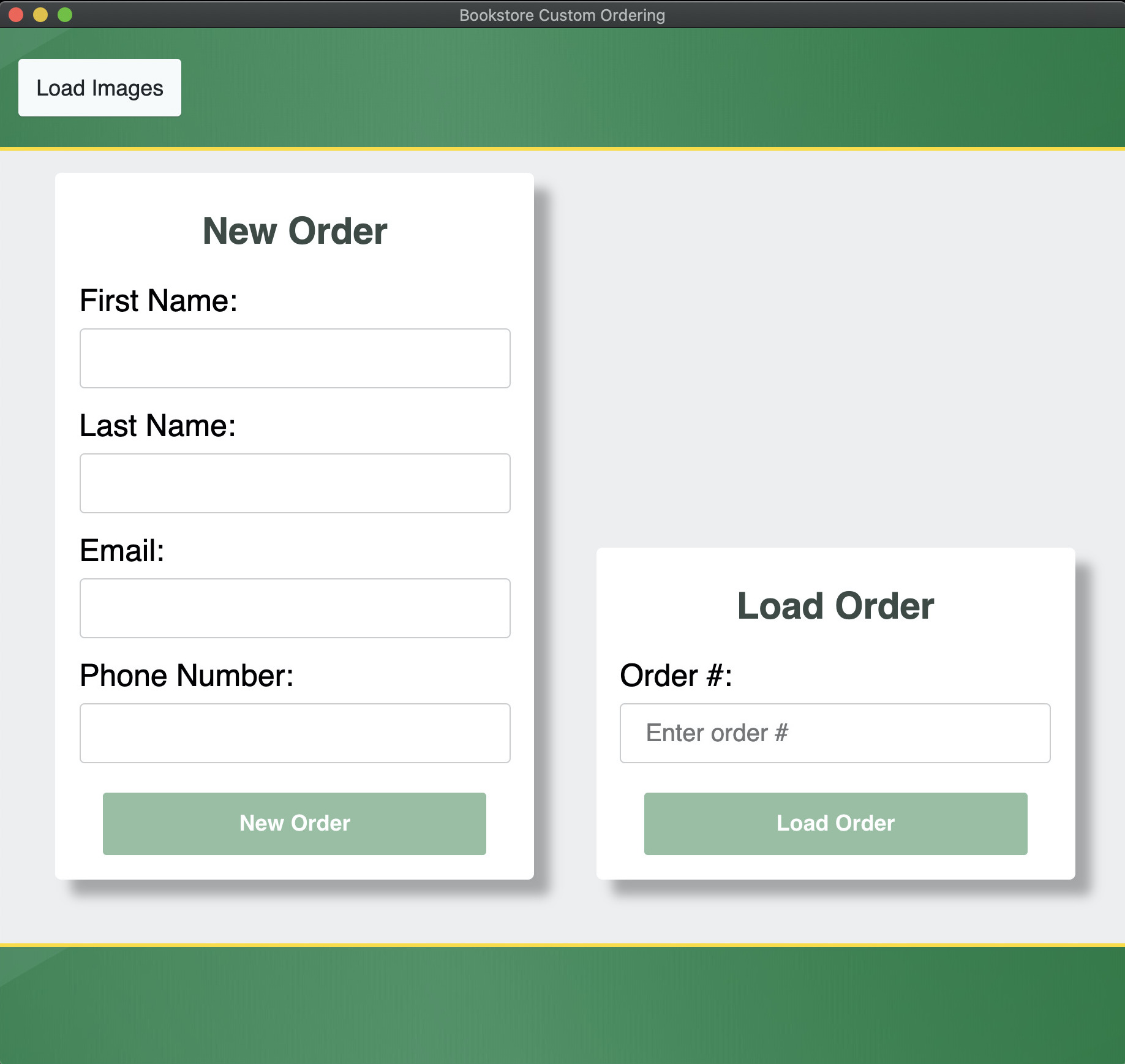Viewport: 1125px width, 1064px height.
Task: Minimize the window using the yellow button
Action: 40,15
